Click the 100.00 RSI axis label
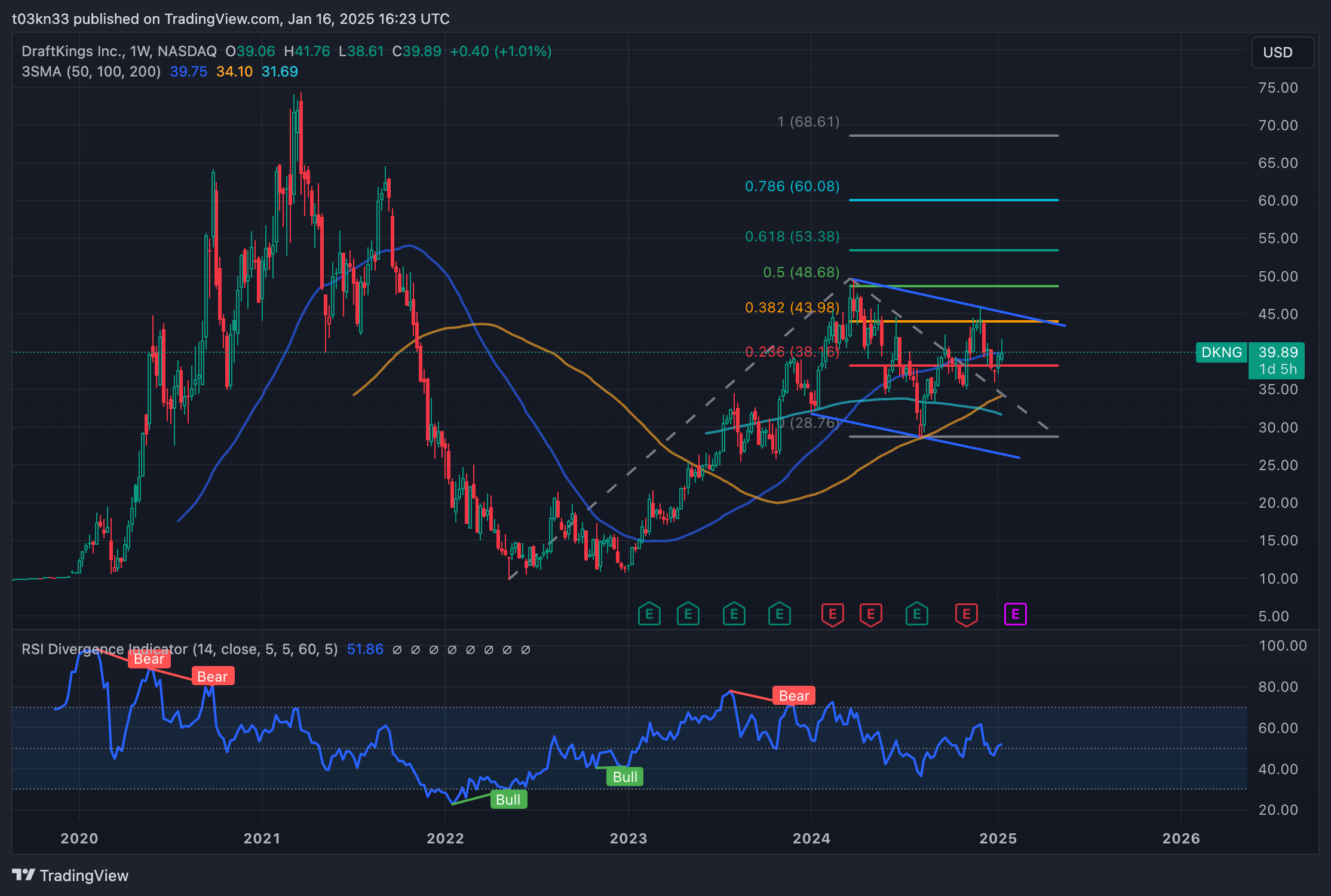1331x896 pixels. click(1283, 646)
